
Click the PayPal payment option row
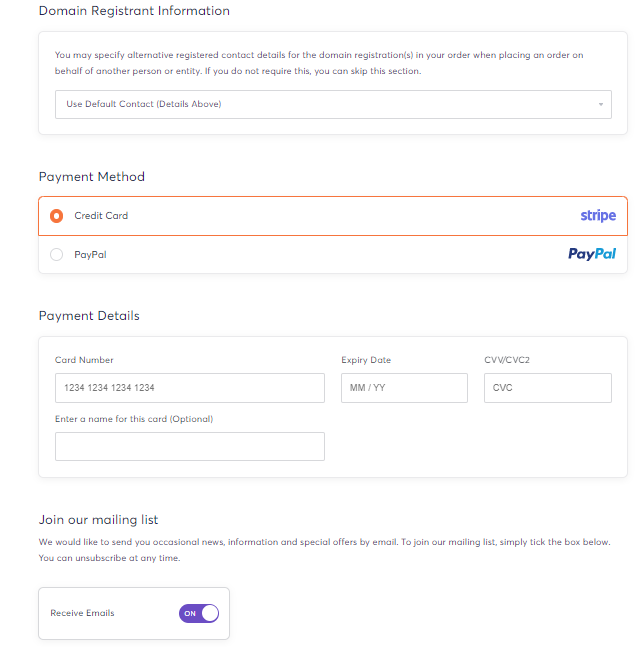click(x=333, y=255)
